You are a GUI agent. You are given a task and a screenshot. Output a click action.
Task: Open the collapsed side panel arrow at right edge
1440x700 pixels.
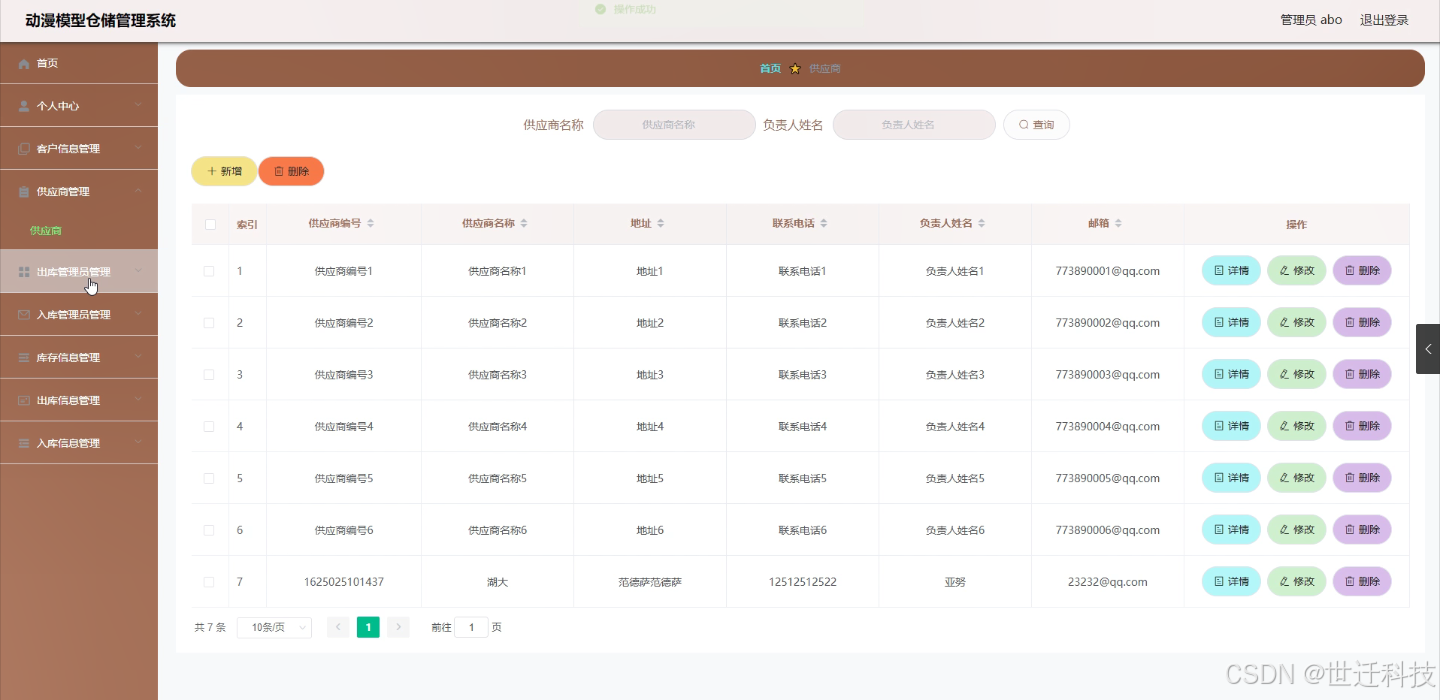pyautogui.click(x=1428, y=349)
